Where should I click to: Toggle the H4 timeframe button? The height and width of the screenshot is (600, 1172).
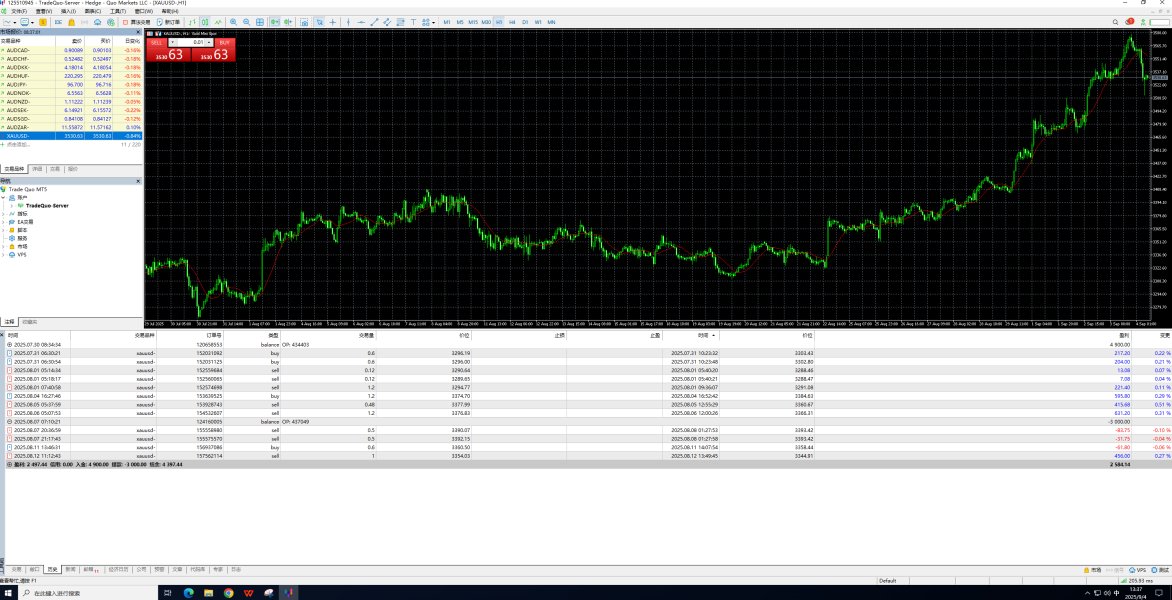click(512, 21)
